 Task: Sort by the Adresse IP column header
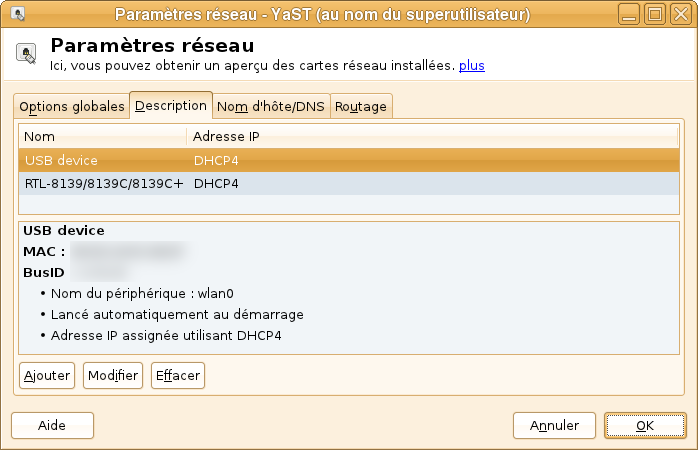[x=433, y=136]
